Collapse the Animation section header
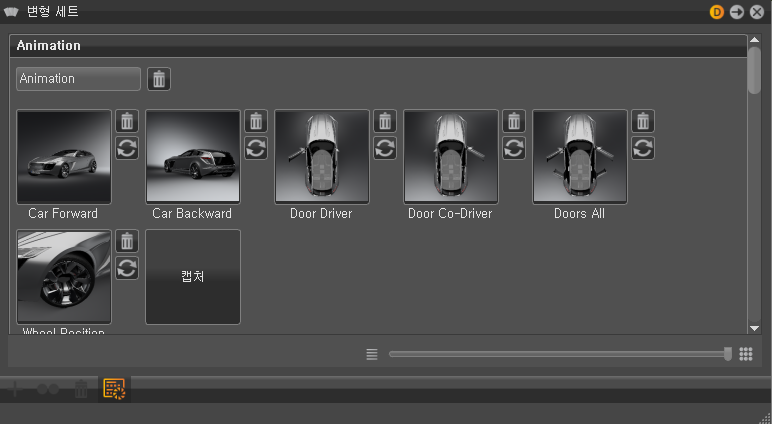Screen dimensions: 772x424 [x=378, y=46]
